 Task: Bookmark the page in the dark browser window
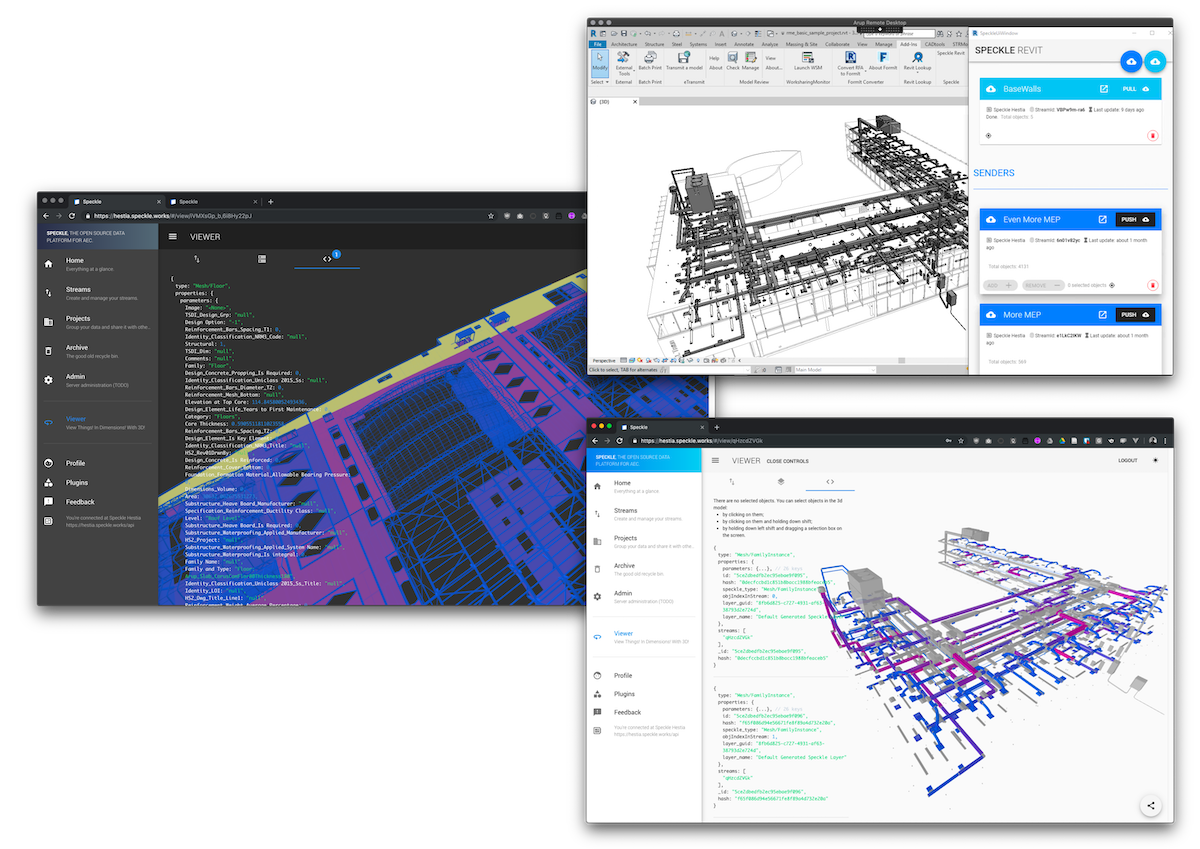pyautogui.click(x=489, y=216)
